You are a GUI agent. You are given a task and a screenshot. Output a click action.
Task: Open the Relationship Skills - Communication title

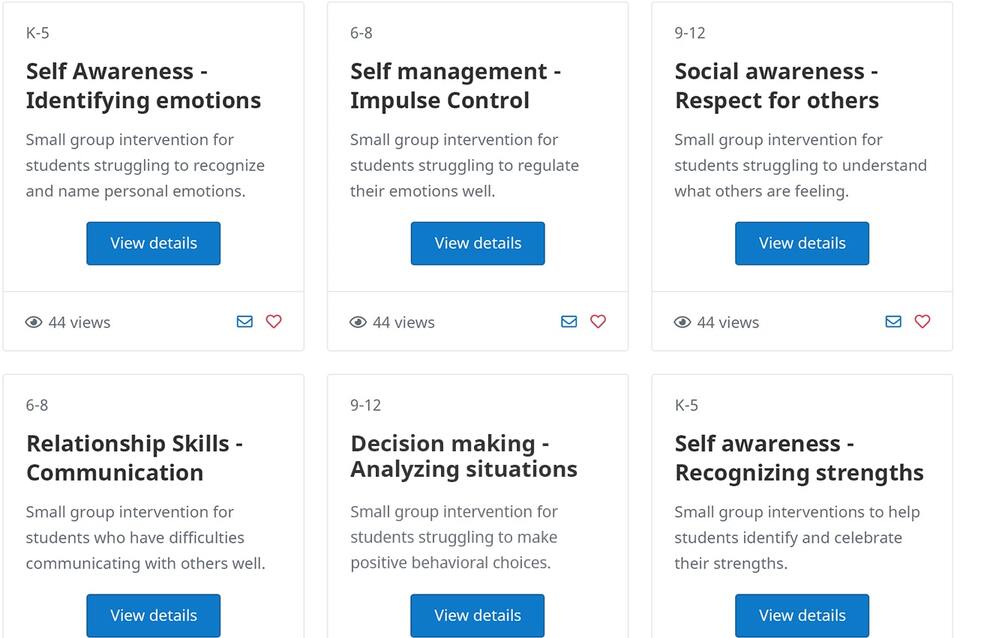click(x=134, y=458)
